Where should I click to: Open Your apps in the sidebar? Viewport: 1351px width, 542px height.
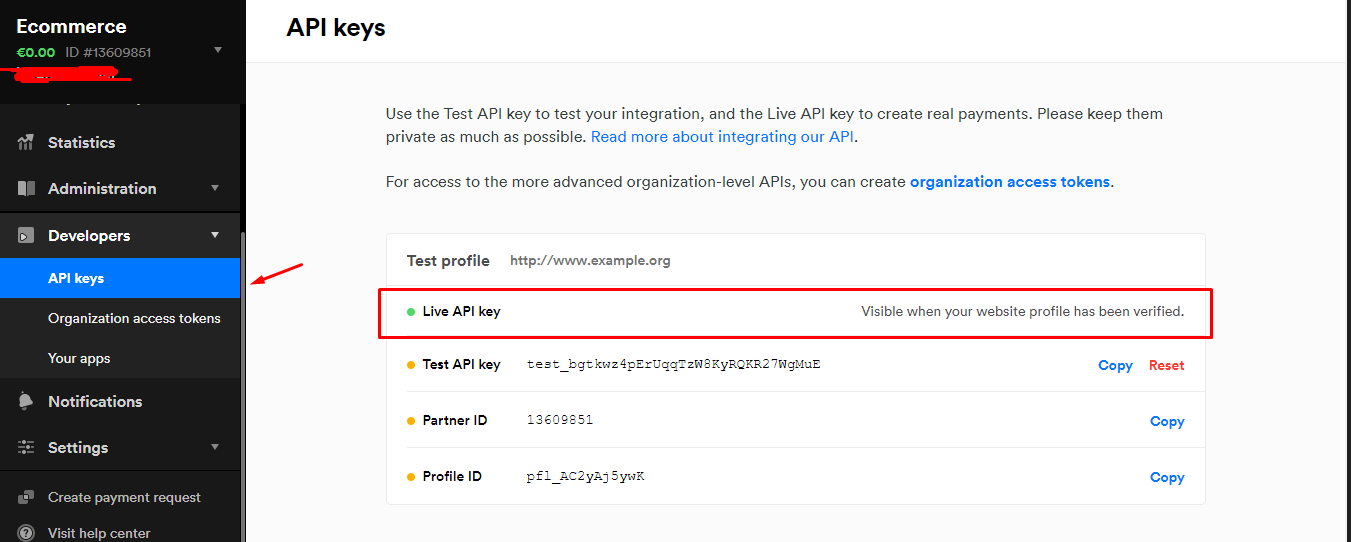click(79, 358)
